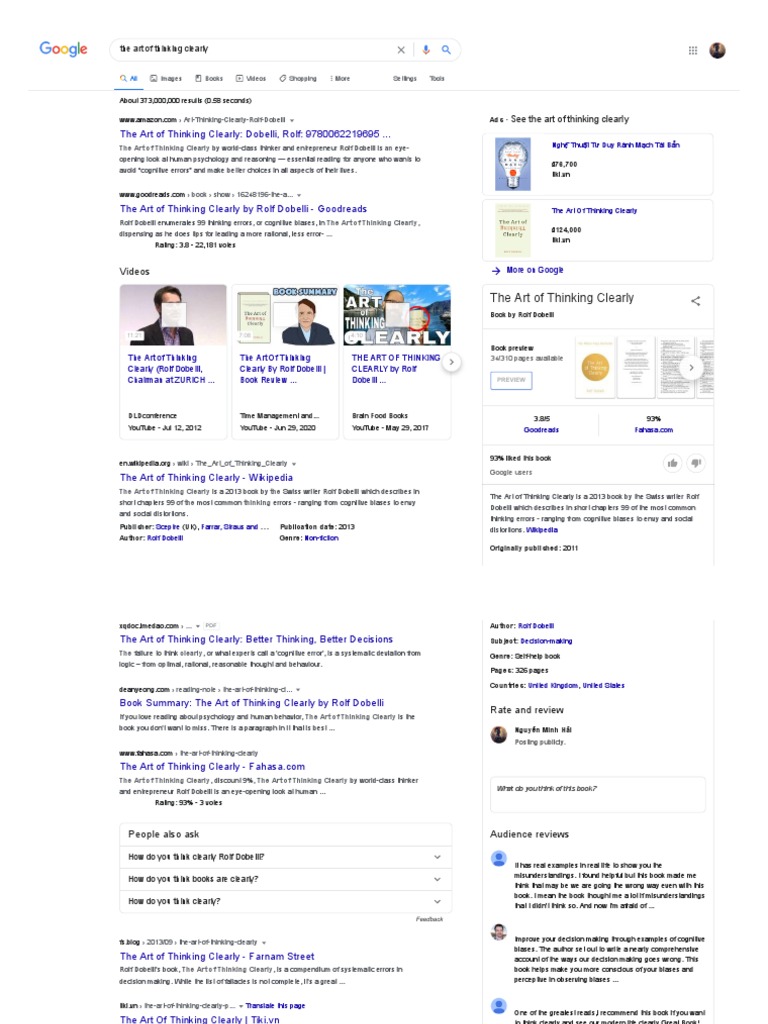Submit search with magnifier icon
This screenshot has height=1024, width=768.
(x=446, y=50)
